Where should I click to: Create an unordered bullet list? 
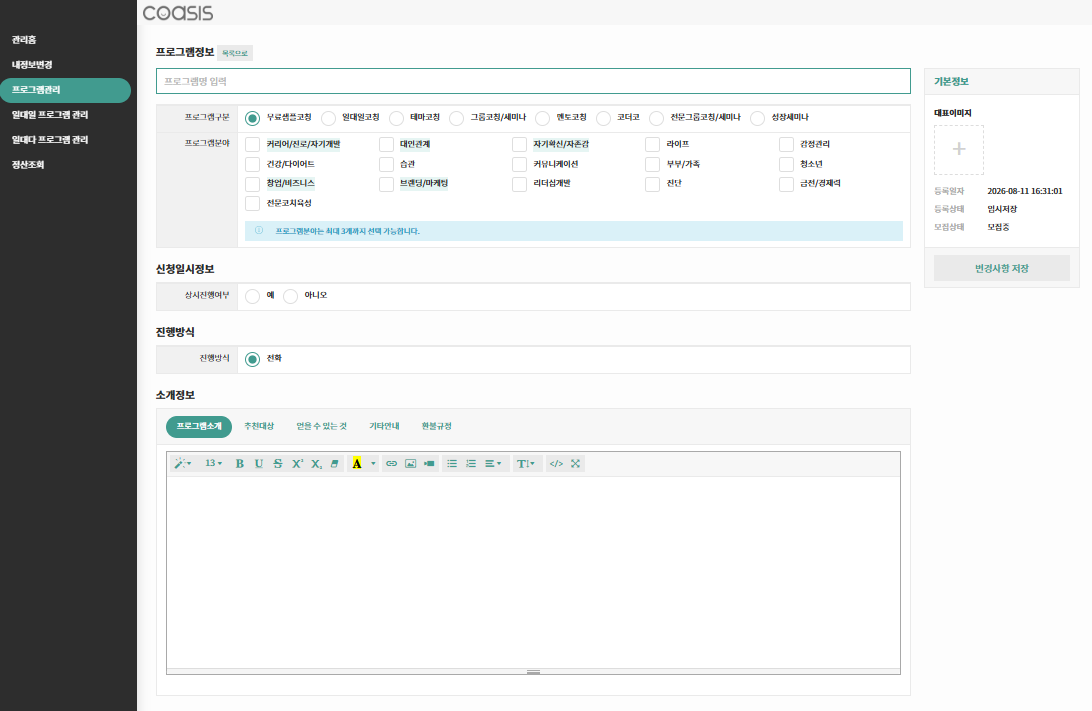click(x=452, y=464)
